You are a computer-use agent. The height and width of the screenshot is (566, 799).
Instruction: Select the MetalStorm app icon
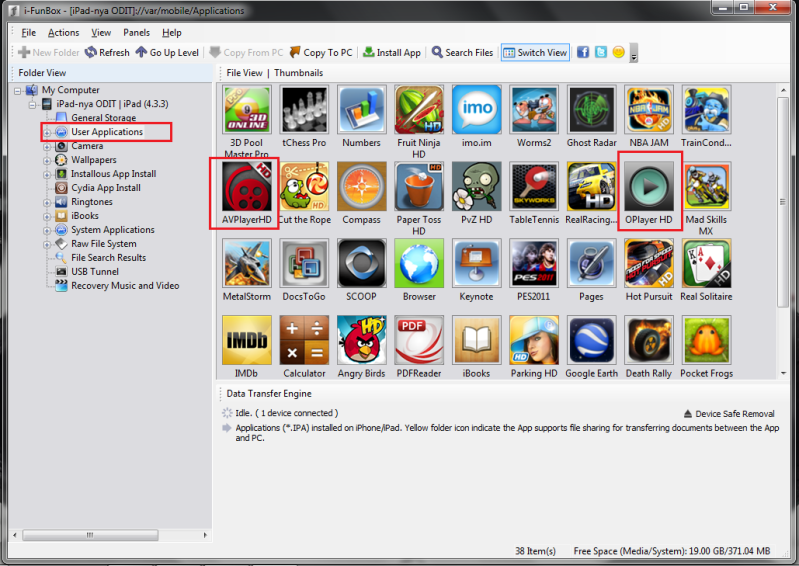(247, 263)
